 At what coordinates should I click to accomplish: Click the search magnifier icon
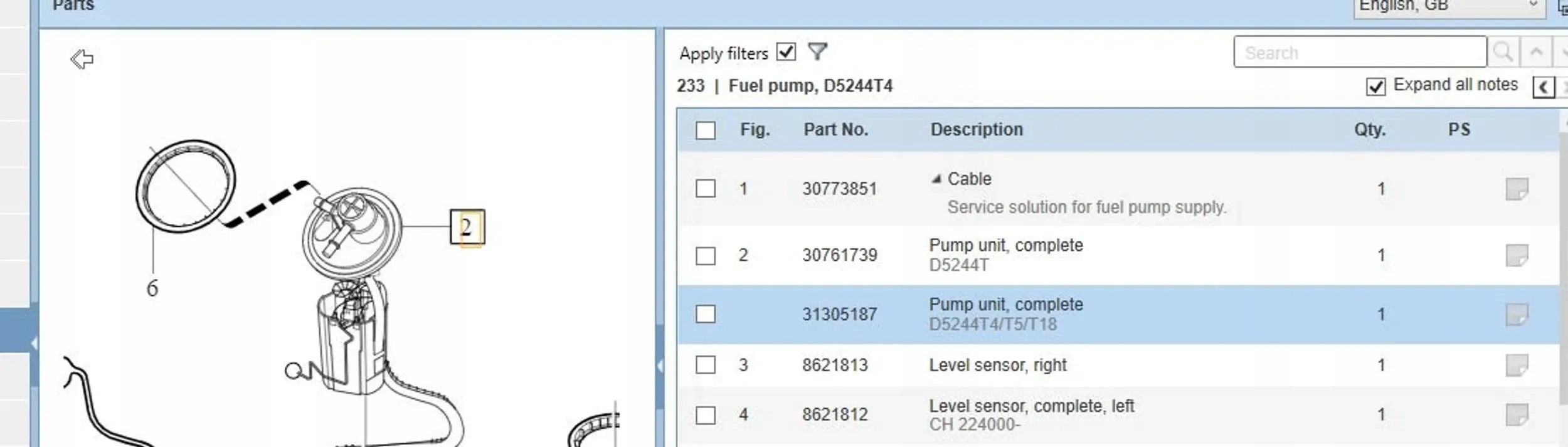(x=1503, y=52)
